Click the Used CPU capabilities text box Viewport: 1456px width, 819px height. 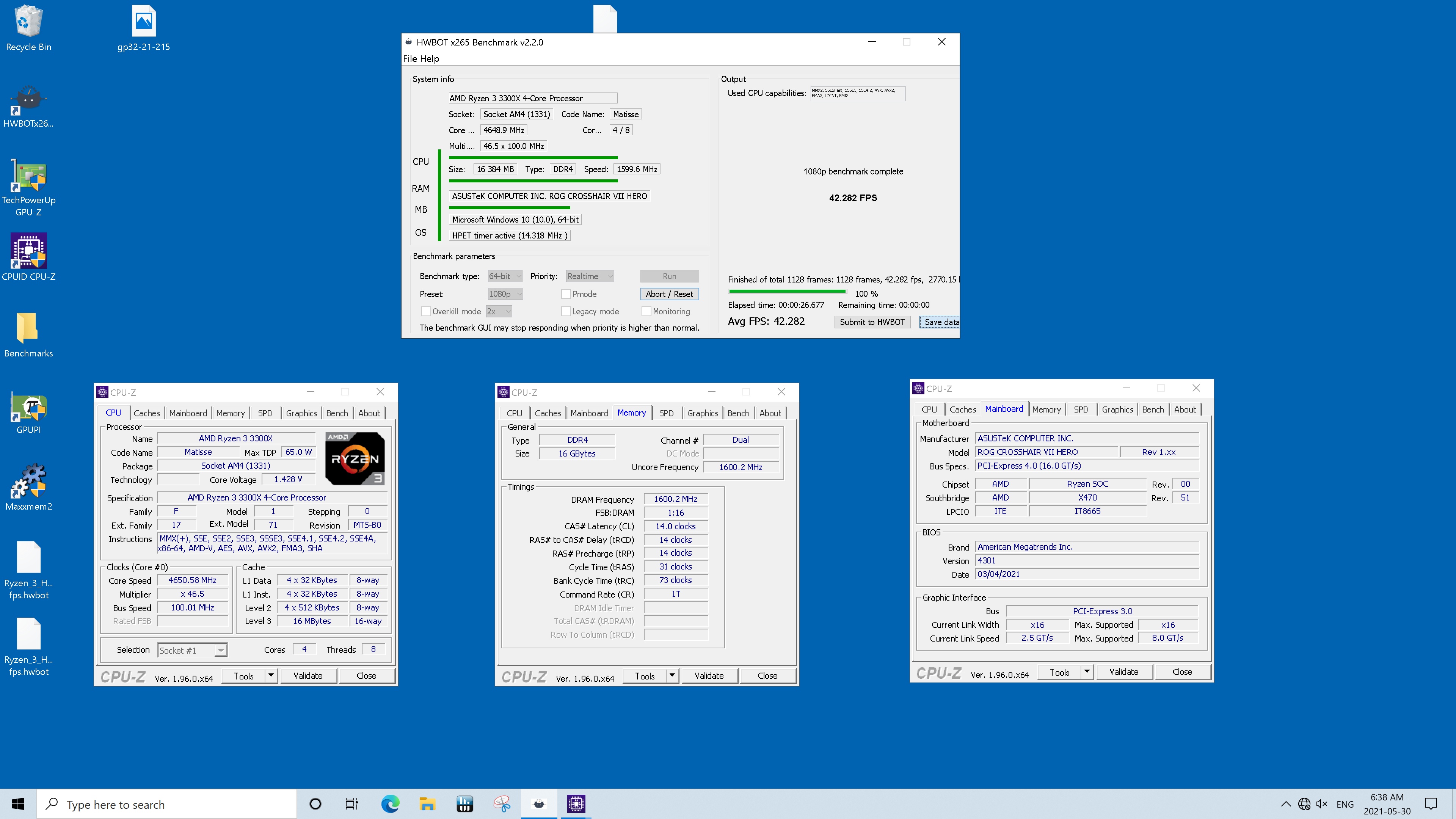point(857,93)
